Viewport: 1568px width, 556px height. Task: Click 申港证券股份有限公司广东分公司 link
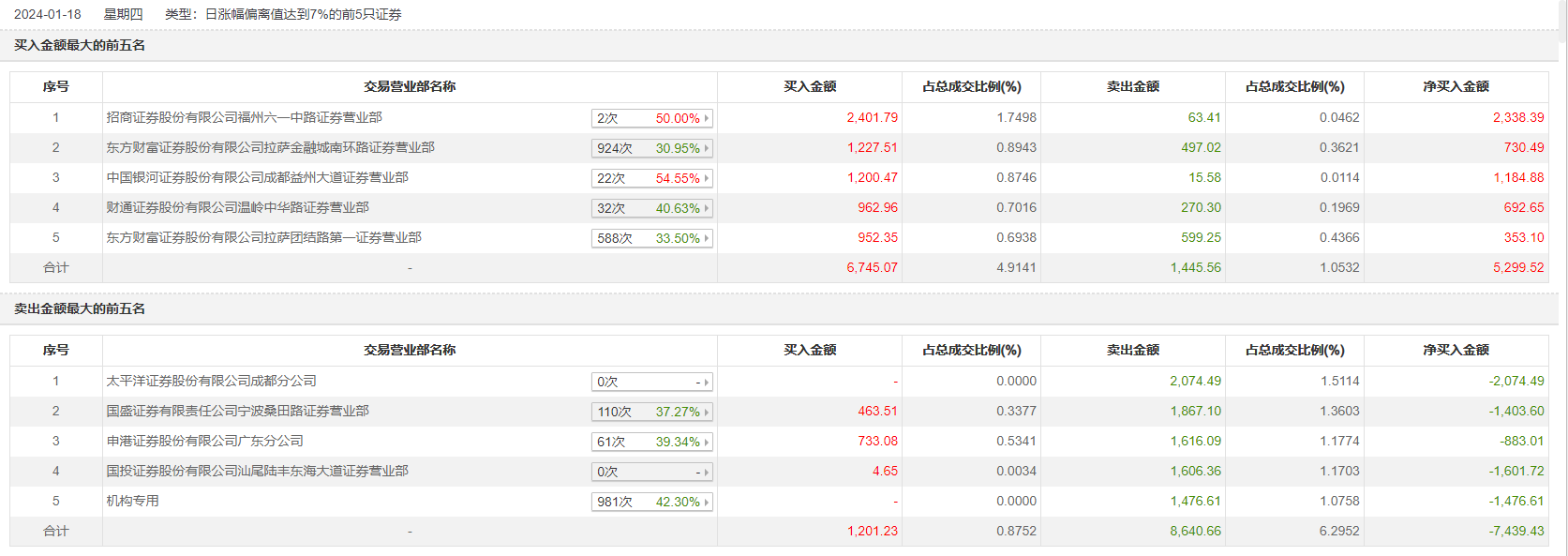click(x=204, y=441)
